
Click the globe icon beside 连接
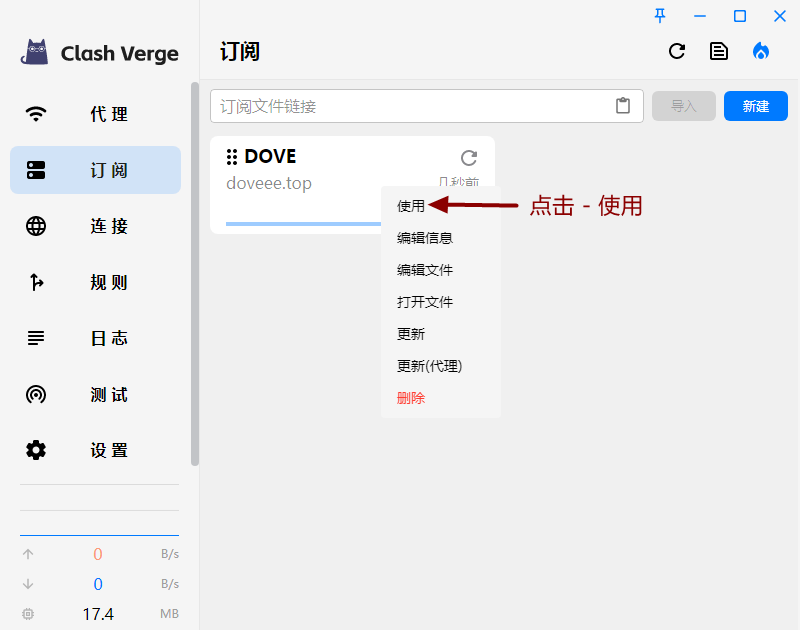(x=36, y=226)
